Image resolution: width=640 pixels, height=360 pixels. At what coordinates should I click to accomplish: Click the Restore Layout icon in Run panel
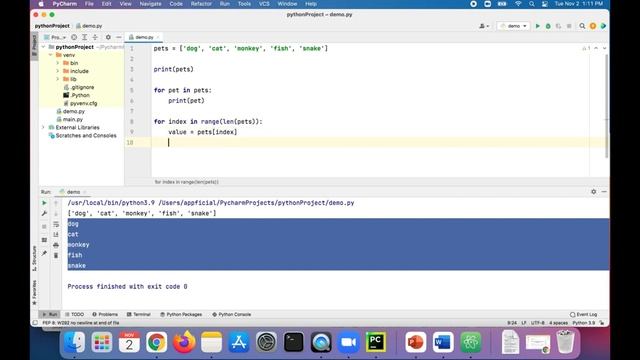pyautogui.click(x=44, y=240)
